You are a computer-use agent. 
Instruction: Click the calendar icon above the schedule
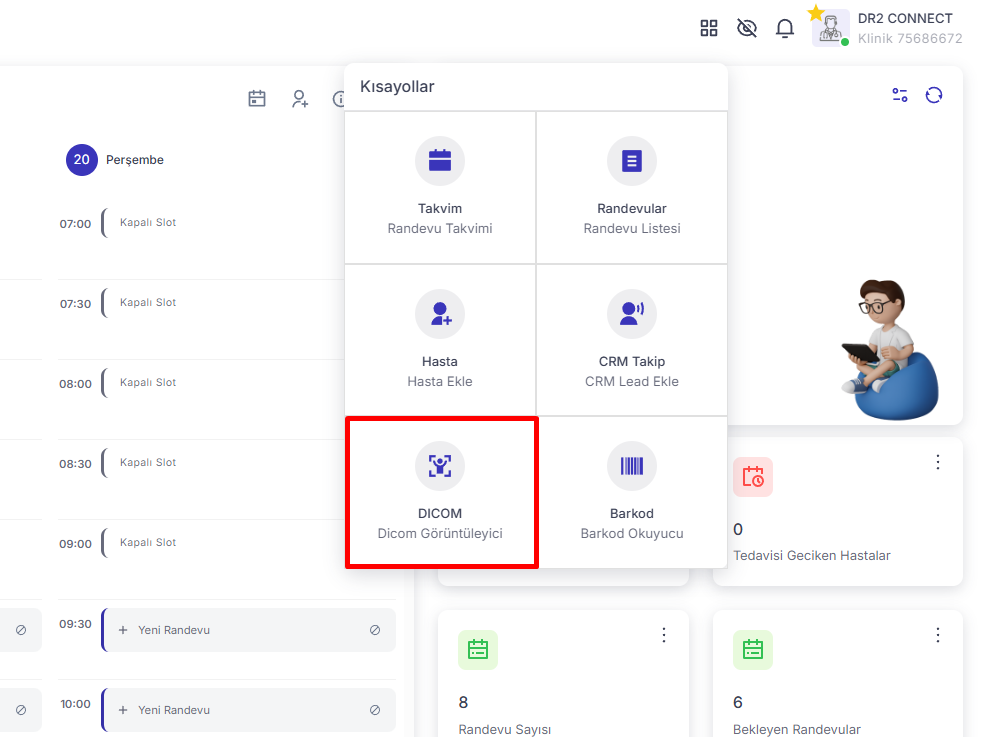[257, 98]
